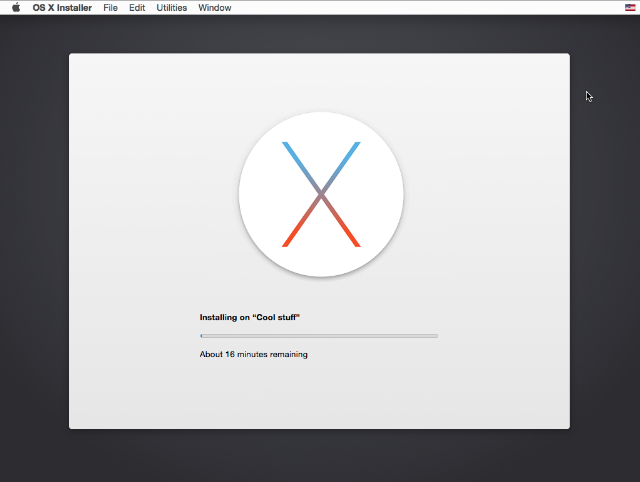
Task: Click the empty menu bar space beside Window
Action: point(424,7)
